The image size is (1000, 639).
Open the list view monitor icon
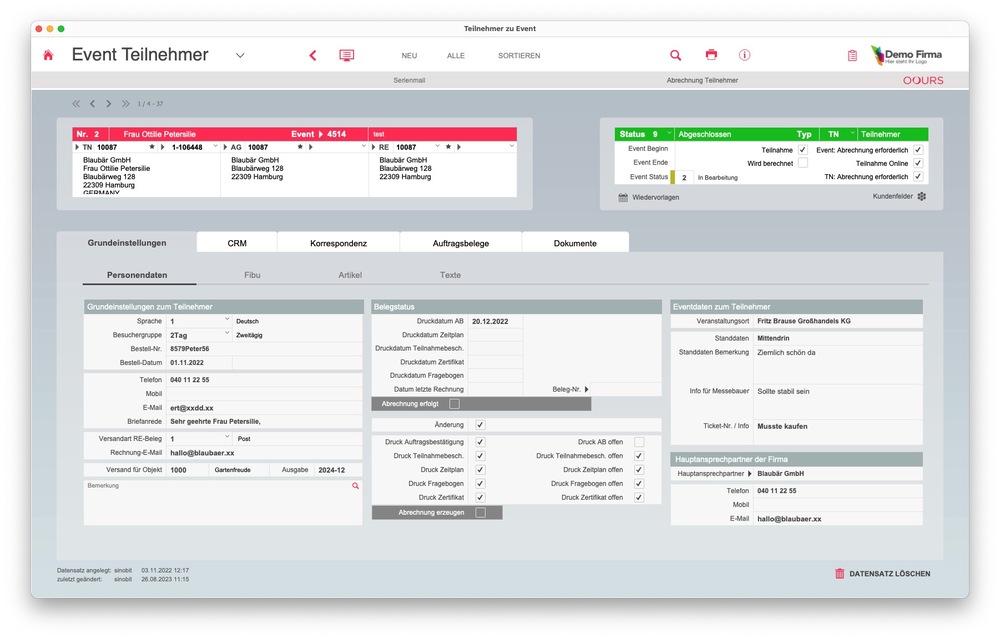pos(346,56)
